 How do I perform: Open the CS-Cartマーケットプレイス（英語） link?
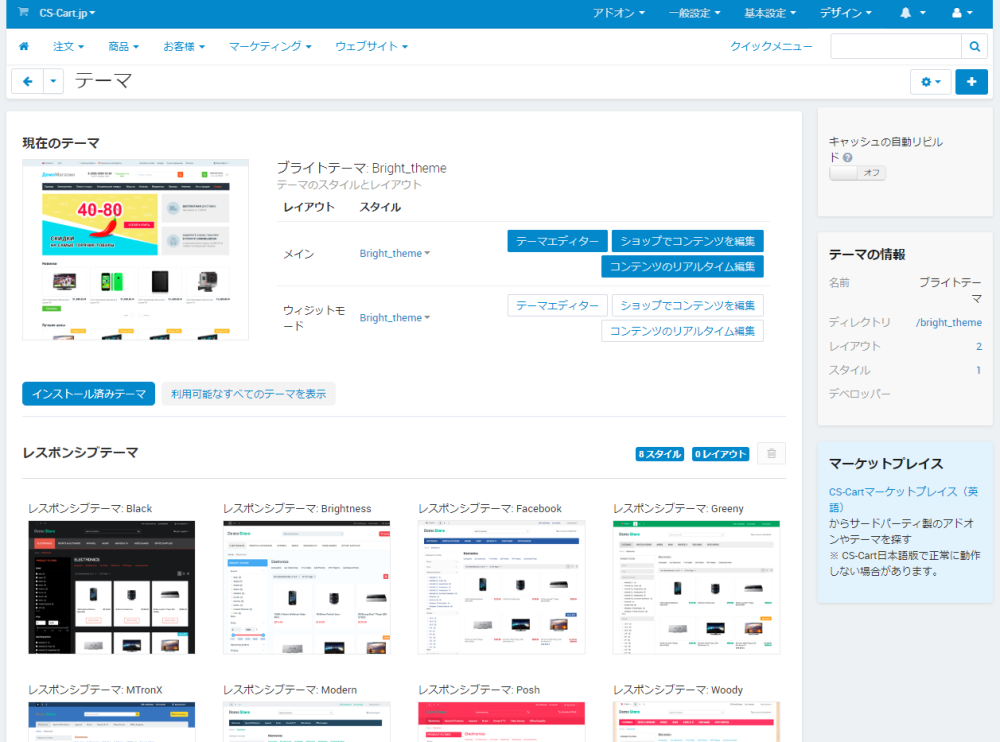pyautogui.click(x=903, y=500)
